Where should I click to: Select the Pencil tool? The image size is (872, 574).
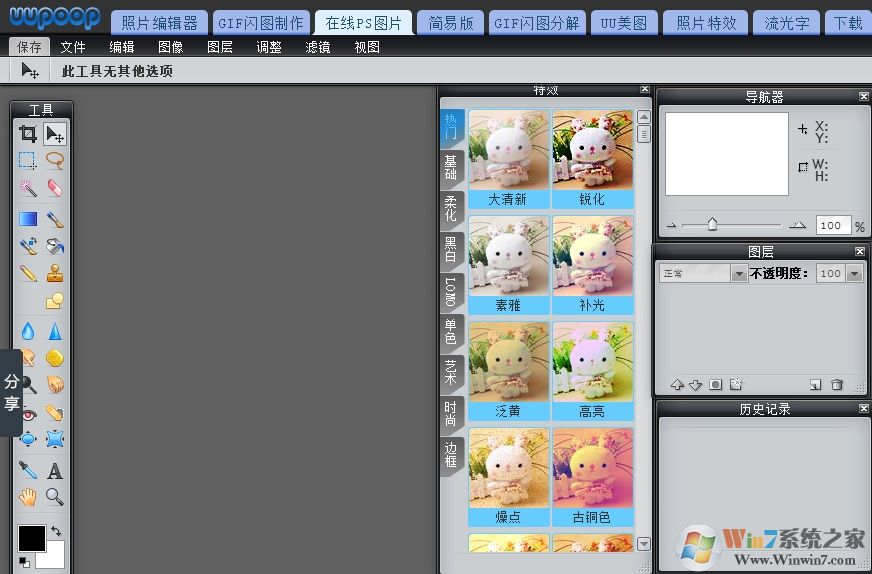tap(28, 273)
